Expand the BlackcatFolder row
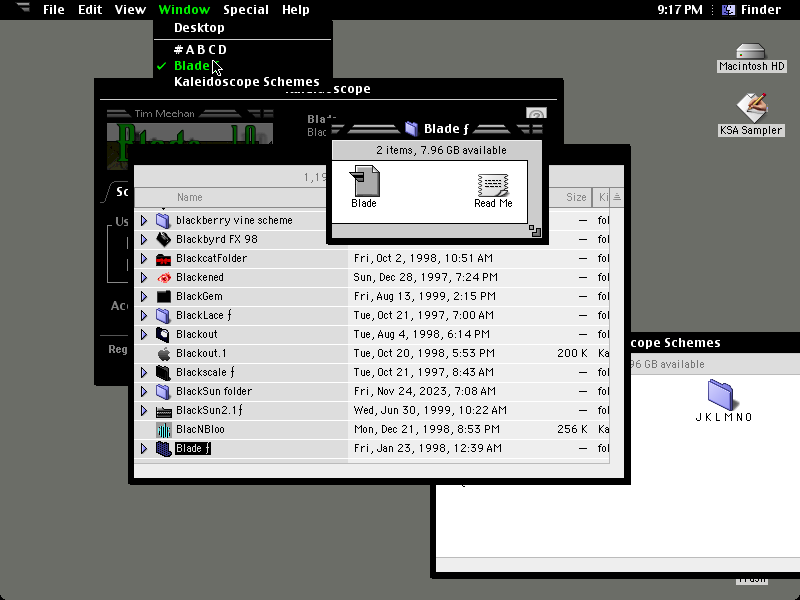Viewport: 800px width, 600px height. pyautogui.click(x=144, y=259)
